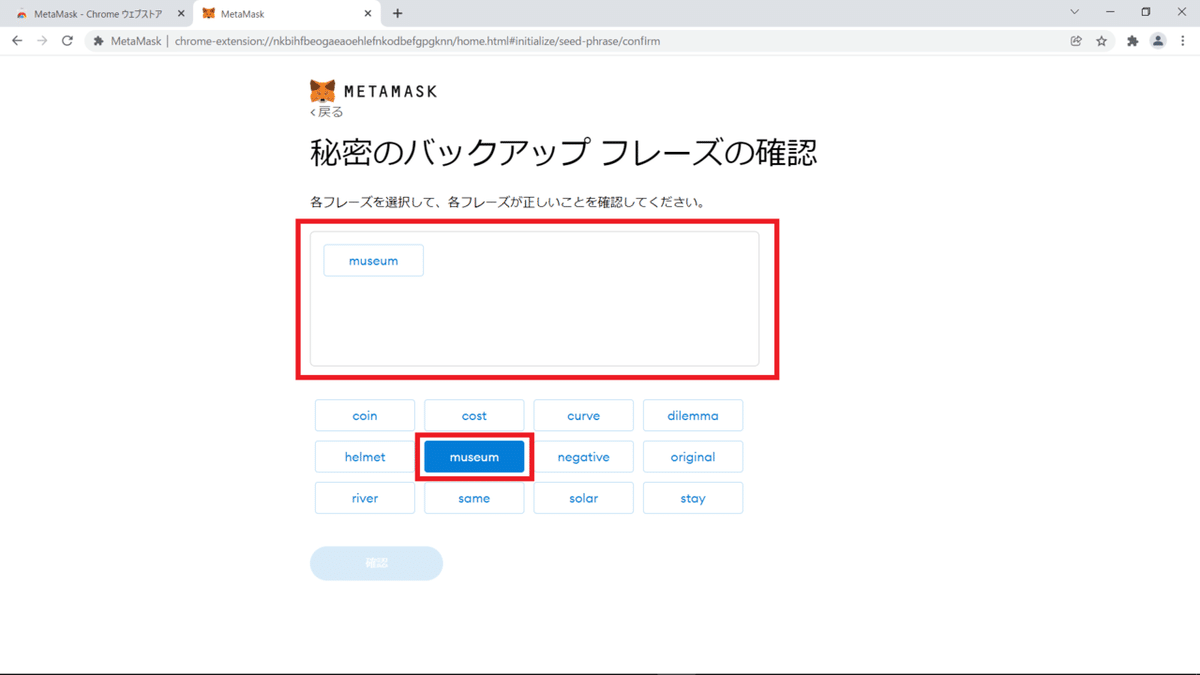
Task: Select the original seed word
Action: tap(693, 457)
